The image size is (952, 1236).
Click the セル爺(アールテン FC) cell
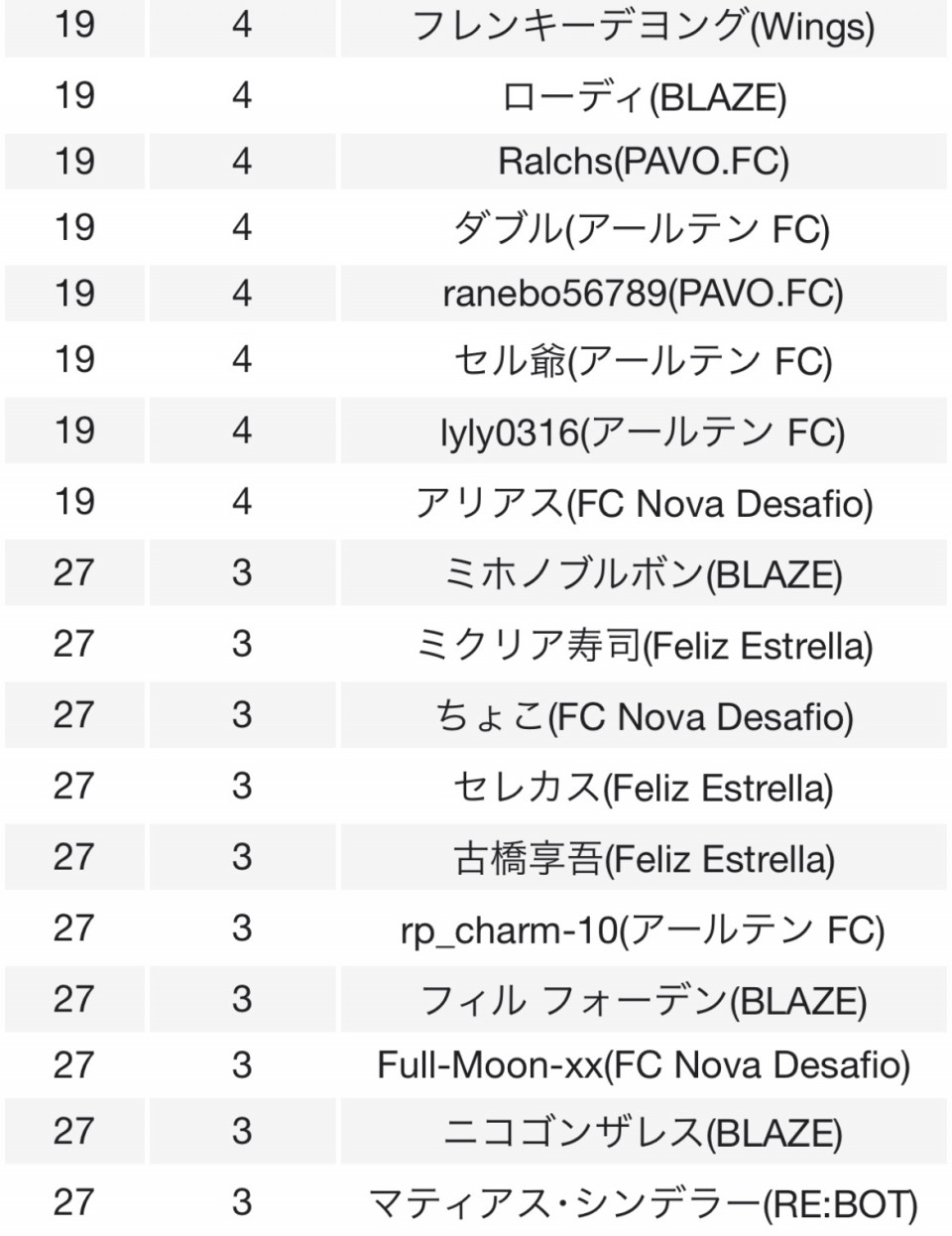click(644, 360)
